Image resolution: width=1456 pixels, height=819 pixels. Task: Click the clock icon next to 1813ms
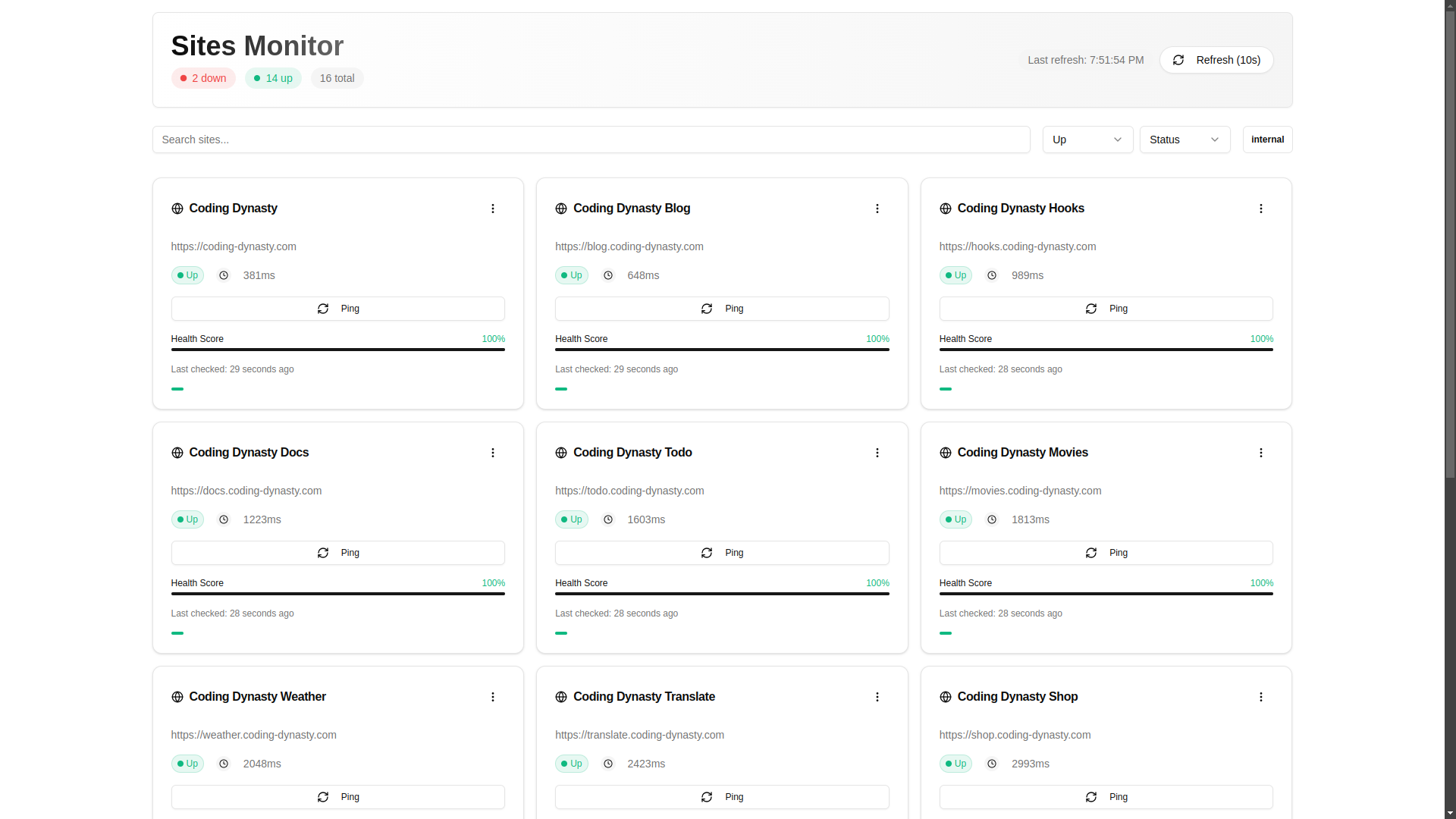coord(992,519)
